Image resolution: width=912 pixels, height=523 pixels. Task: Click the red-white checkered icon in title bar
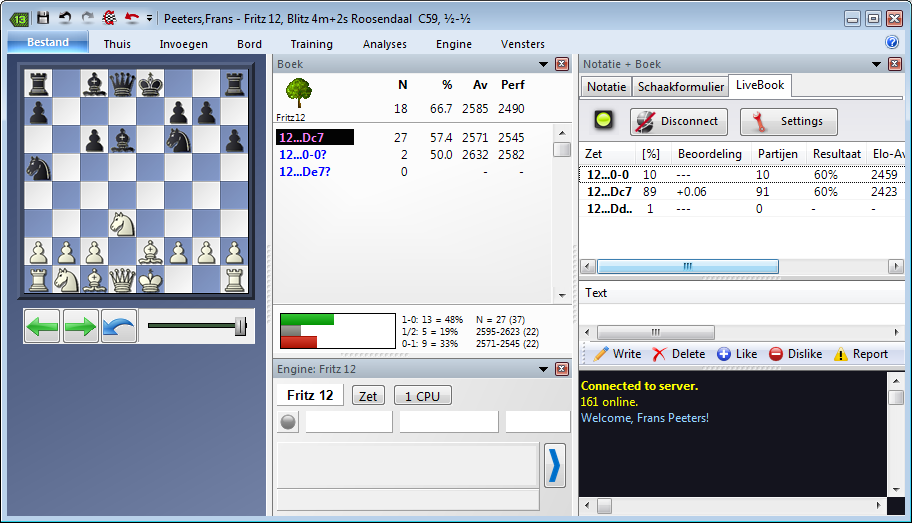109,18
